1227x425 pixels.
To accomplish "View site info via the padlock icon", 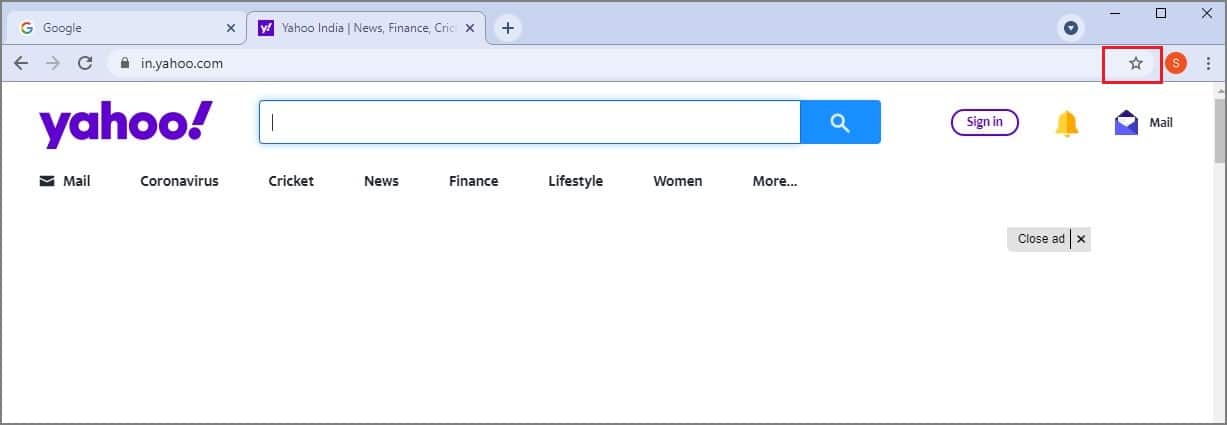I will (x=125, y=63).
